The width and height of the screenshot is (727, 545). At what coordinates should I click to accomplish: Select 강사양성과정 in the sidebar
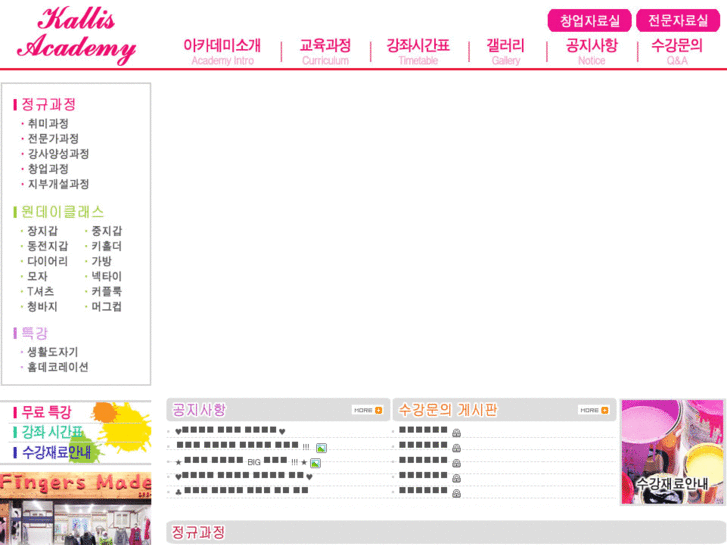click(x=58, y=154)
